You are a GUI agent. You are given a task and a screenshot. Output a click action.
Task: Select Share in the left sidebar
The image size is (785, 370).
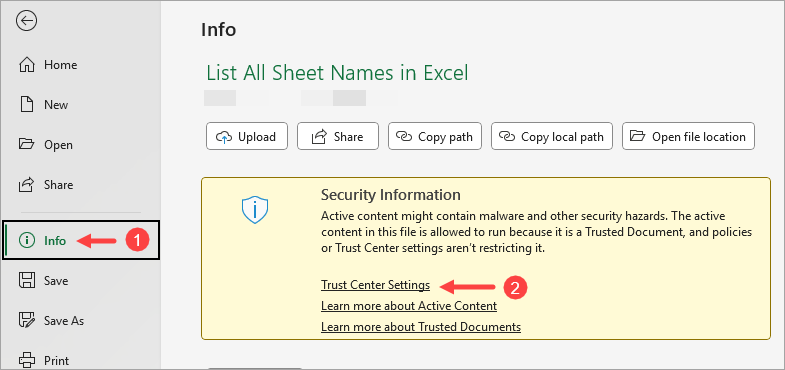pyautogui.click(x=59, y=185)
